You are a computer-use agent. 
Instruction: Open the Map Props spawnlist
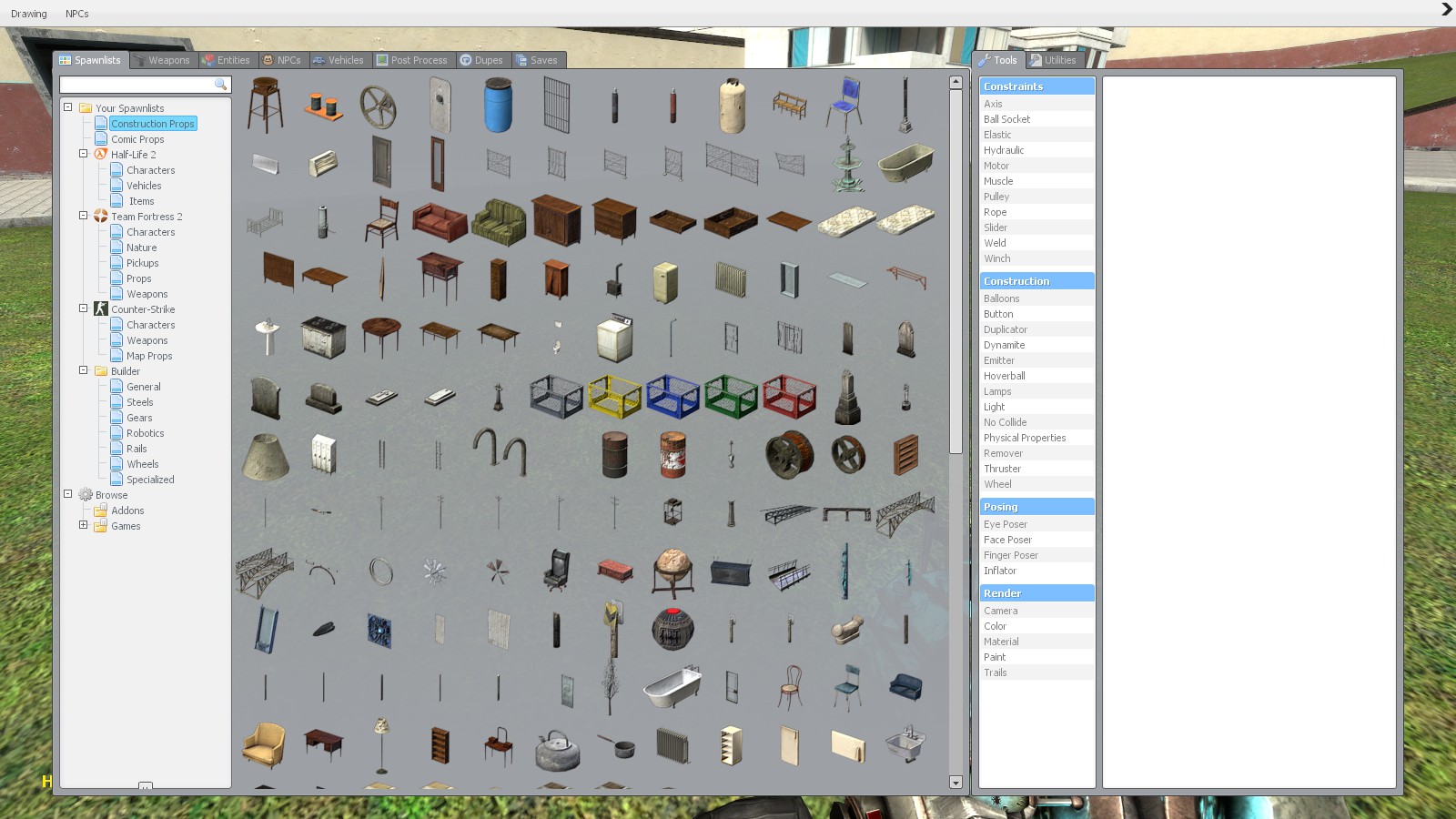point(149,356)
